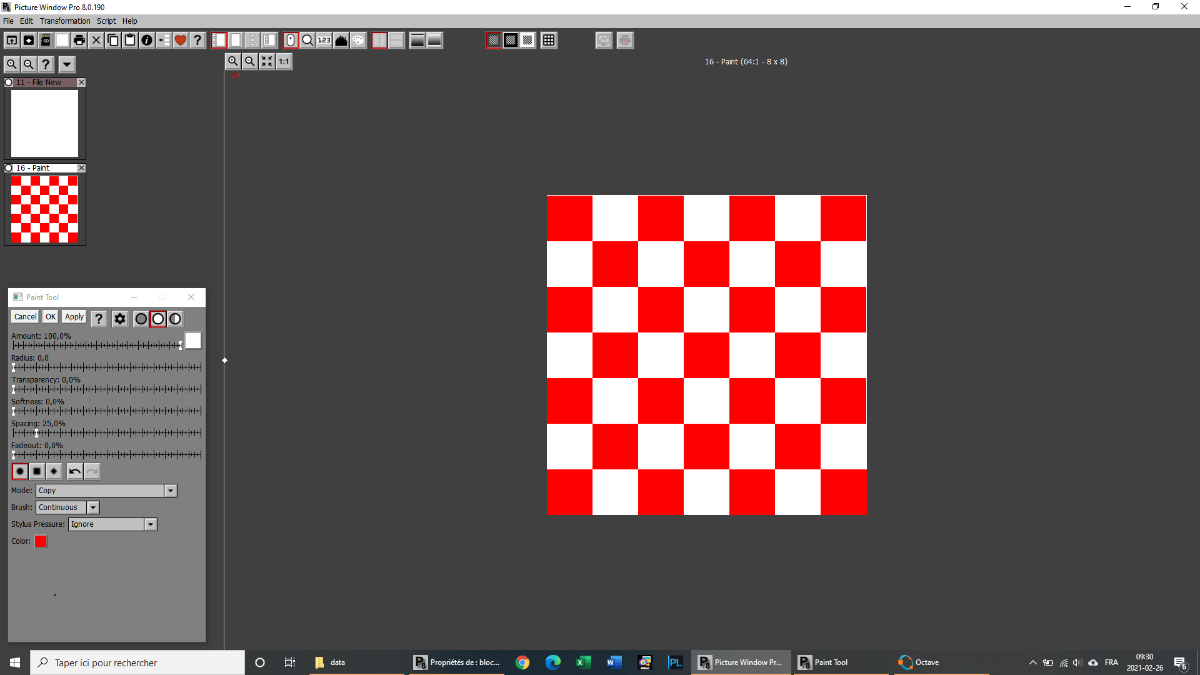Show the grid overlay icon
This screenshot has width=1200, height=675.
[548, 40]
